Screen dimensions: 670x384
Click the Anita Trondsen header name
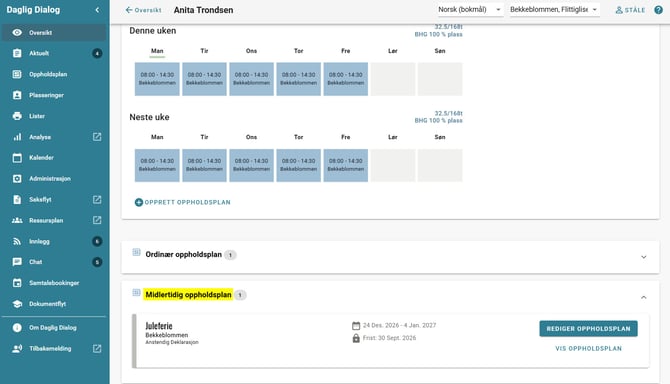(x=203, y=10)
